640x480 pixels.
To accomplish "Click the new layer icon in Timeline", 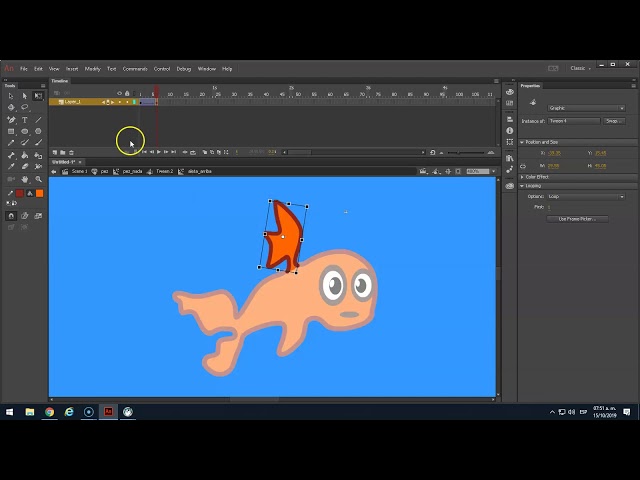I will click(55, 152).
